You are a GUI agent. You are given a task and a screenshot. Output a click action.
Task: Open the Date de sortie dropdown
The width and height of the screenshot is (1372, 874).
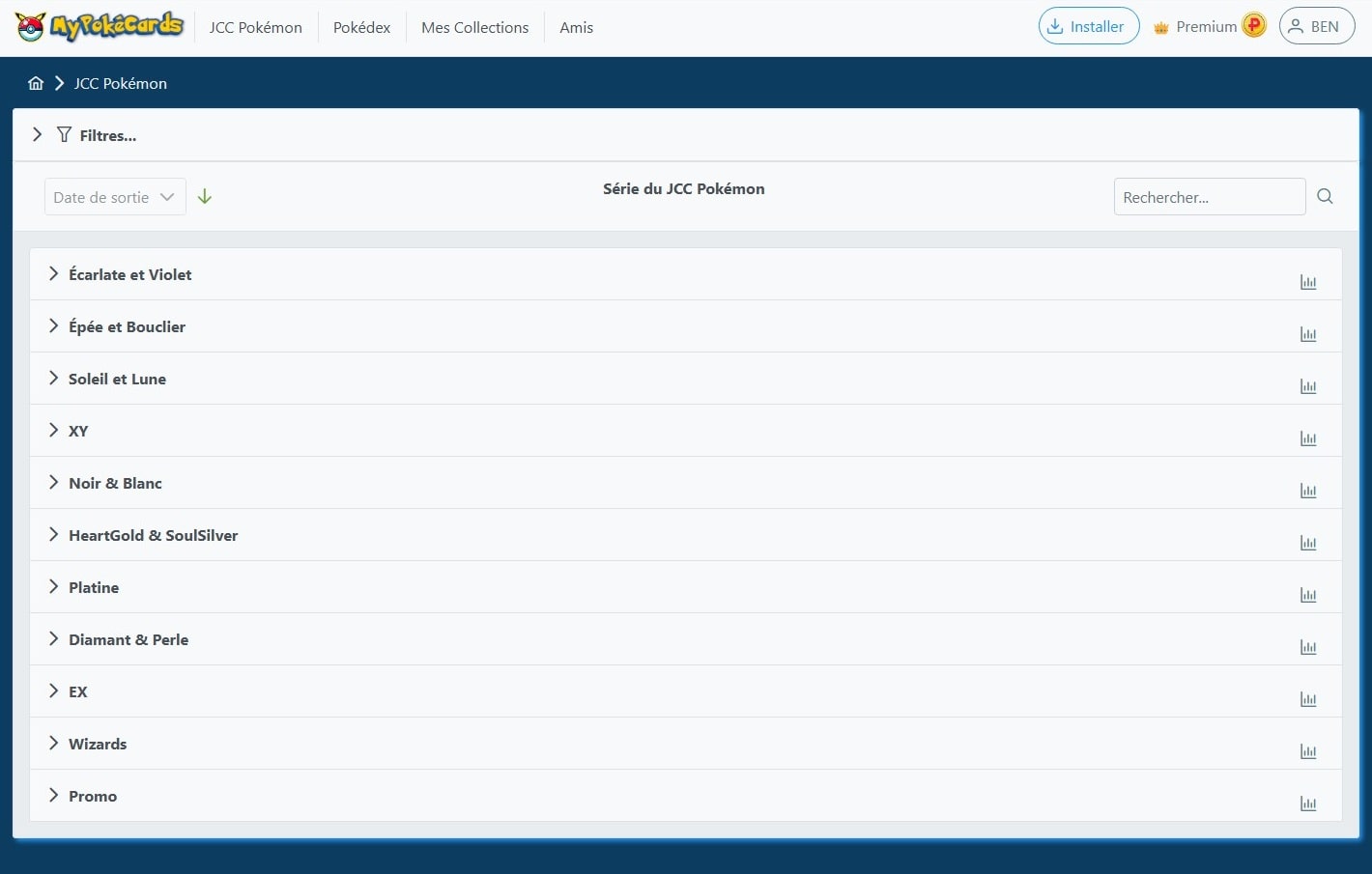point(115,197)
